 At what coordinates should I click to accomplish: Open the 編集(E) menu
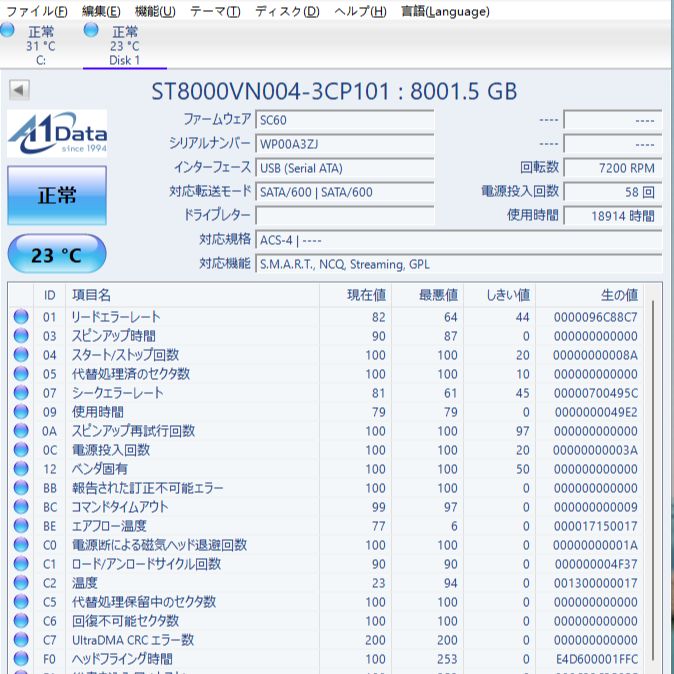tap(101, 11)
